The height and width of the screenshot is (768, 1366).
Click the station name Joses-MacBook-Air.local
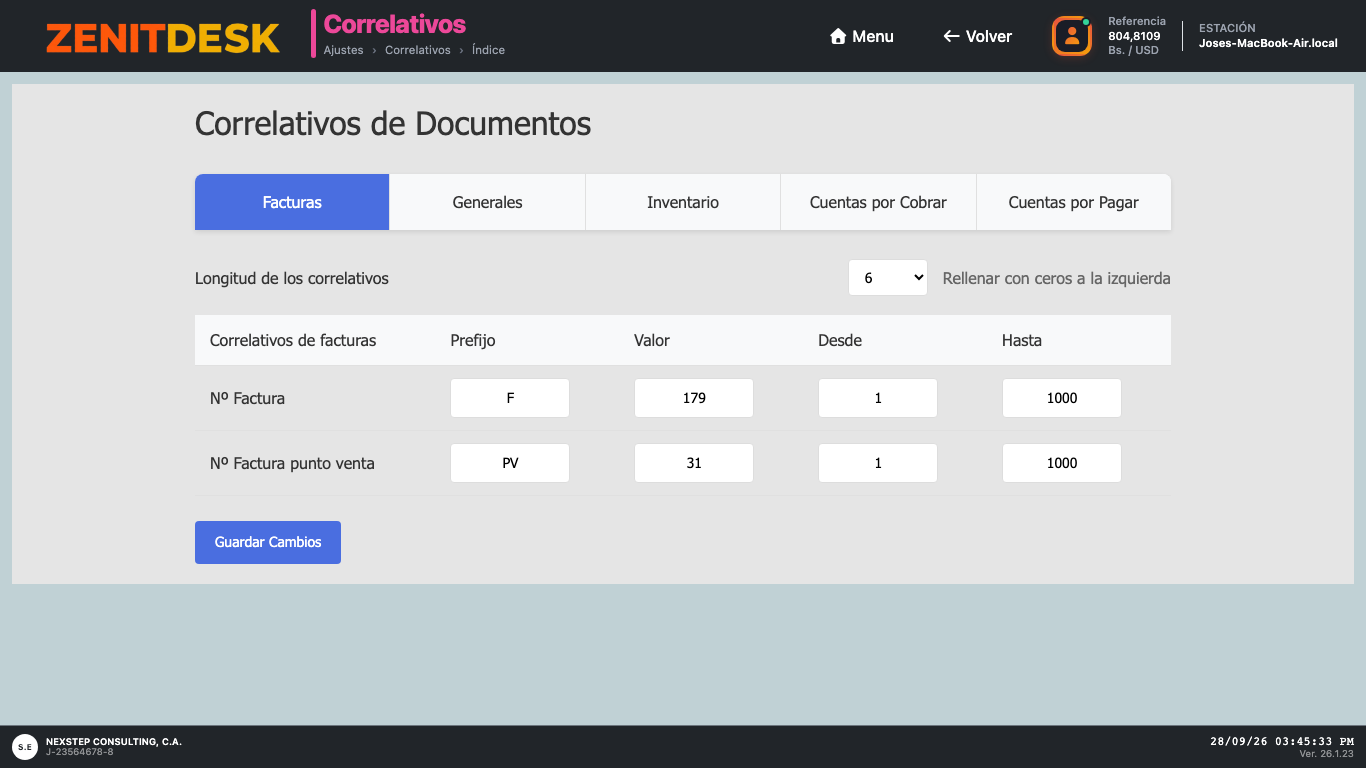(x=1268, y=44)
